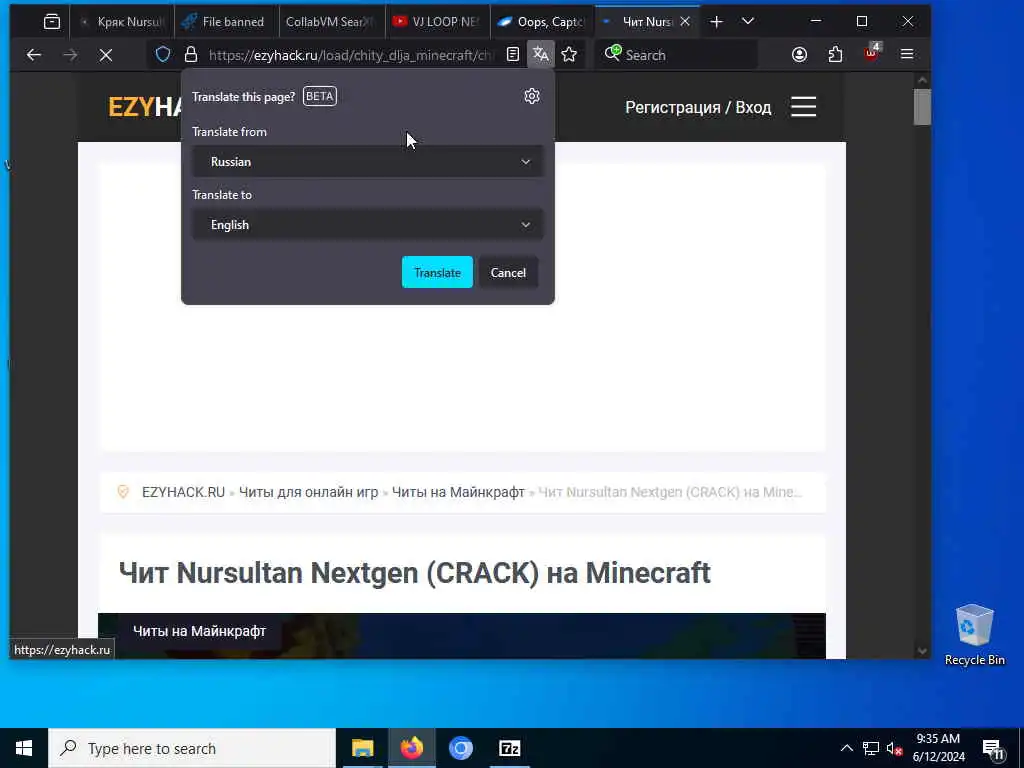Open the taskbar clock and date
The height and width of the screenshot is (768, 1024).
[938, 748]
